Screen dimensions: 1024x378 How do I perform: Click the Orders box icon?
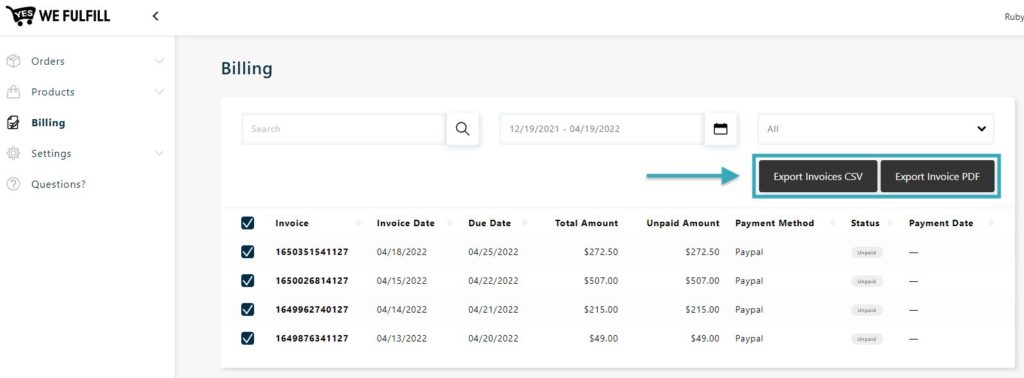tap(13, 61)
